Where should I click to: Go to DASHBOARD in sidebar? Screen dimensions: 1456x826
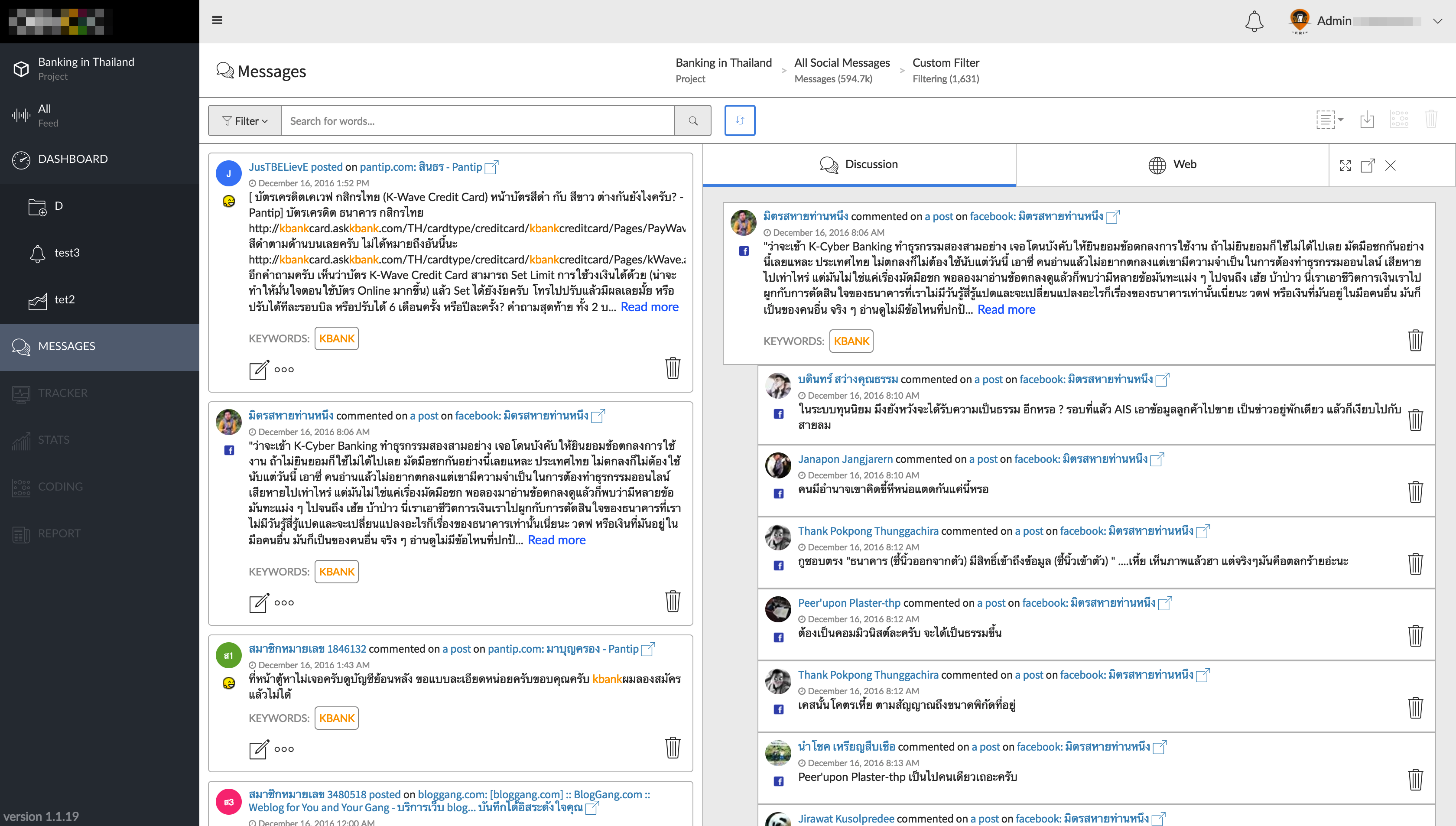click(x=100, y=159)
